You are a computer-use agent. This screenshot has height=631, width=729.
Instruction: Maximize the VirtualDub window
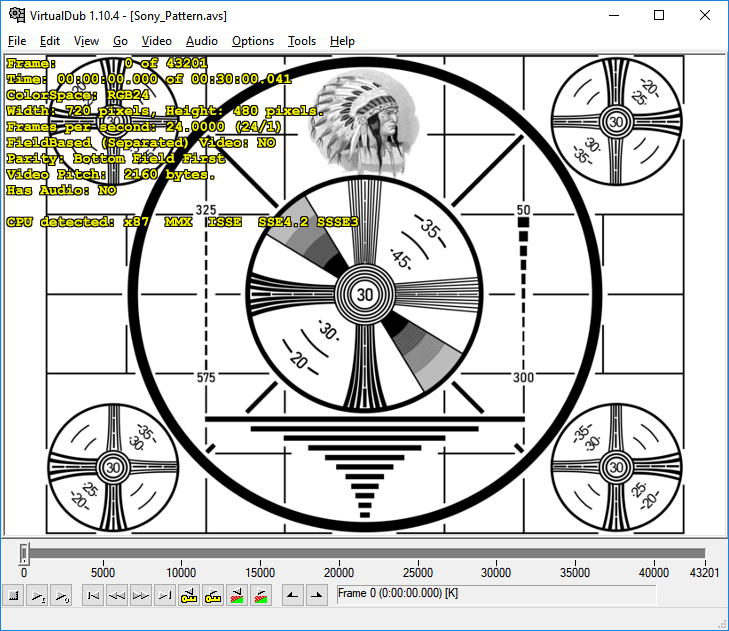click(x=659, y=15)
